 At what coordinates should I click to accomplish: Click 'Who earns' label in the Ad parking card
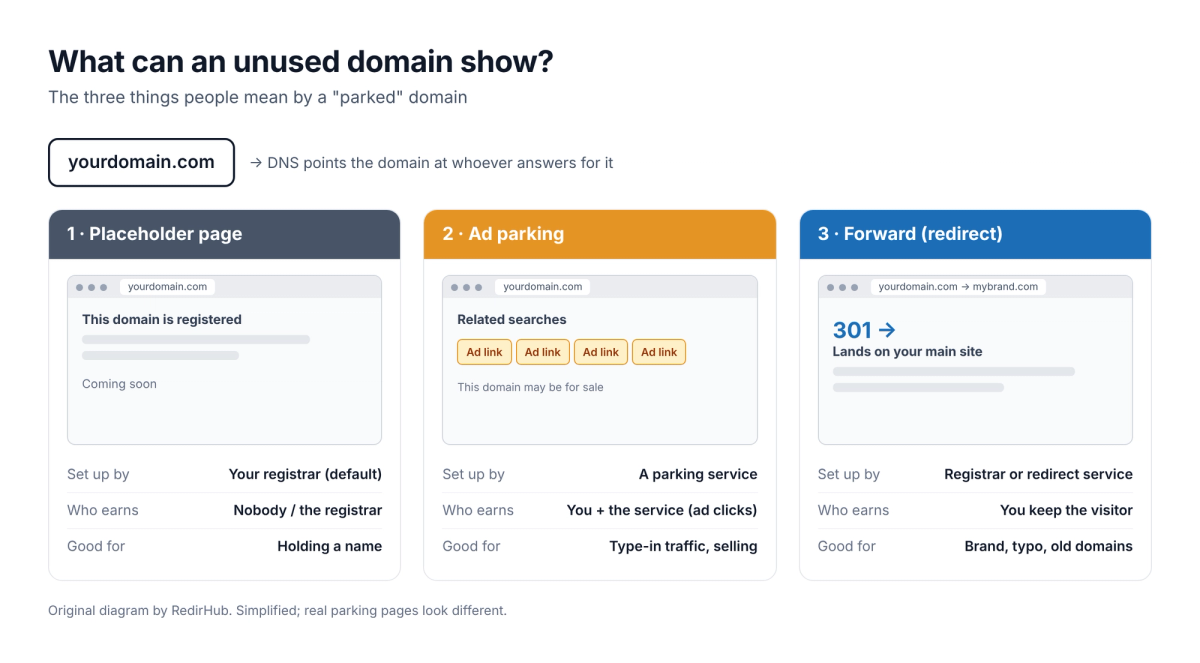pos(478,510)
